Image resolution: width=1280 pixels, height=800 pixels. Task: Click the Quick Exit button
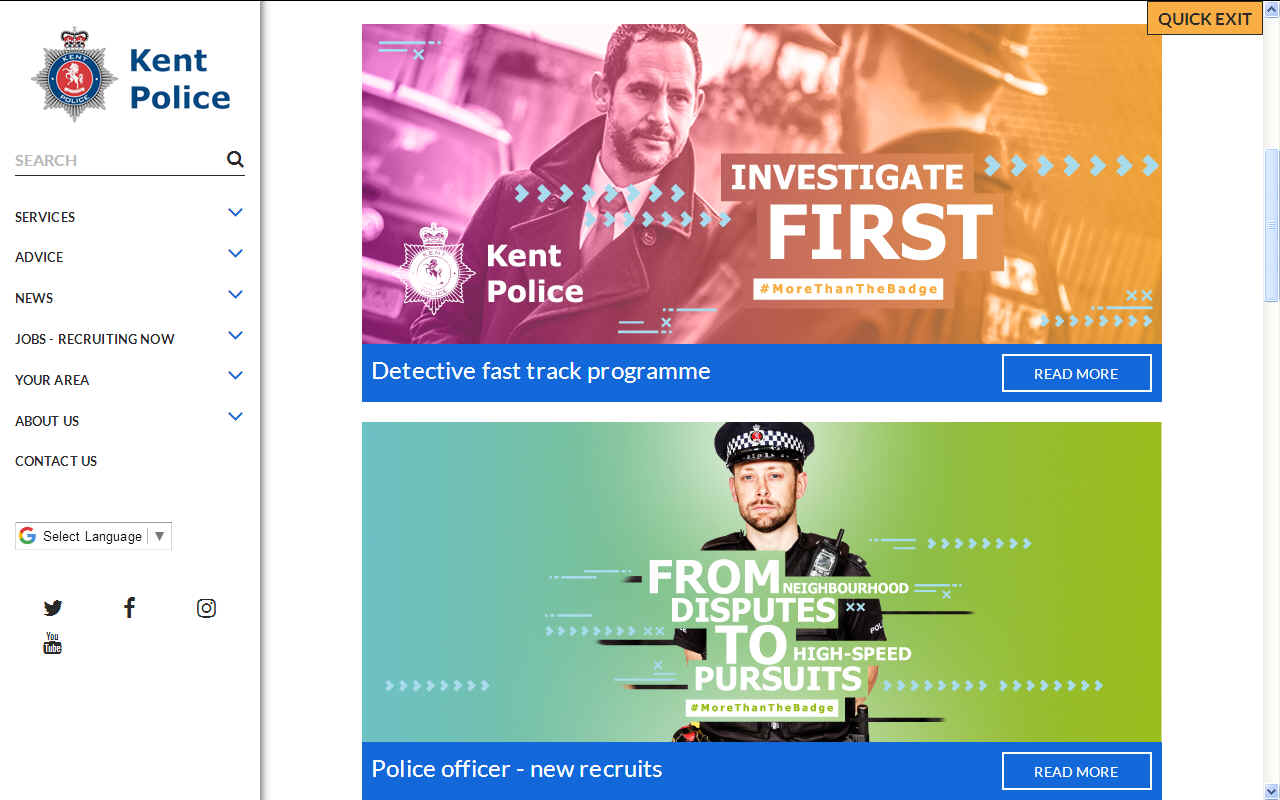coord(1205,18)
